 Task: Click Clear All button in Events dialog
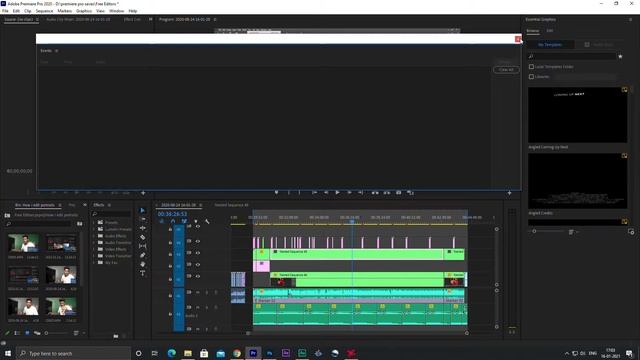pyautogui.click(x=506, y=70)
